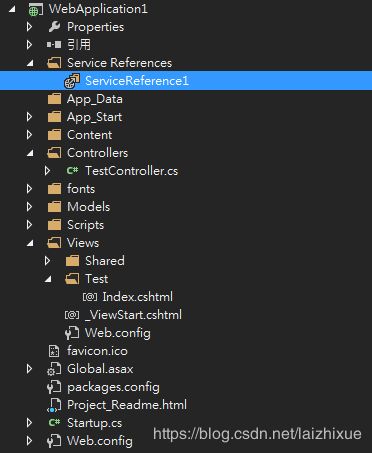Expand the Startup.cs node arrow

(29, 423)
